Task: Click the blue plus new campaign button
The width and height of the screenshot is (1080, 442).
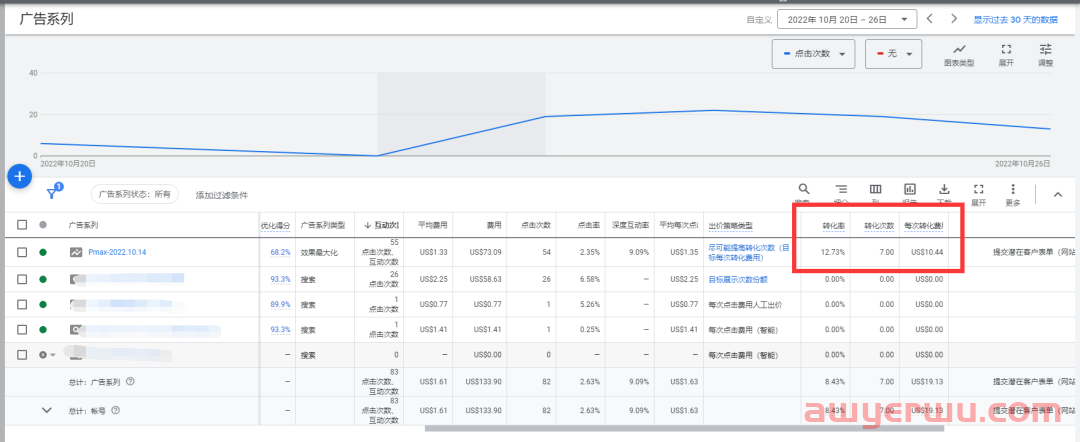Action: [x=20, y=176]
